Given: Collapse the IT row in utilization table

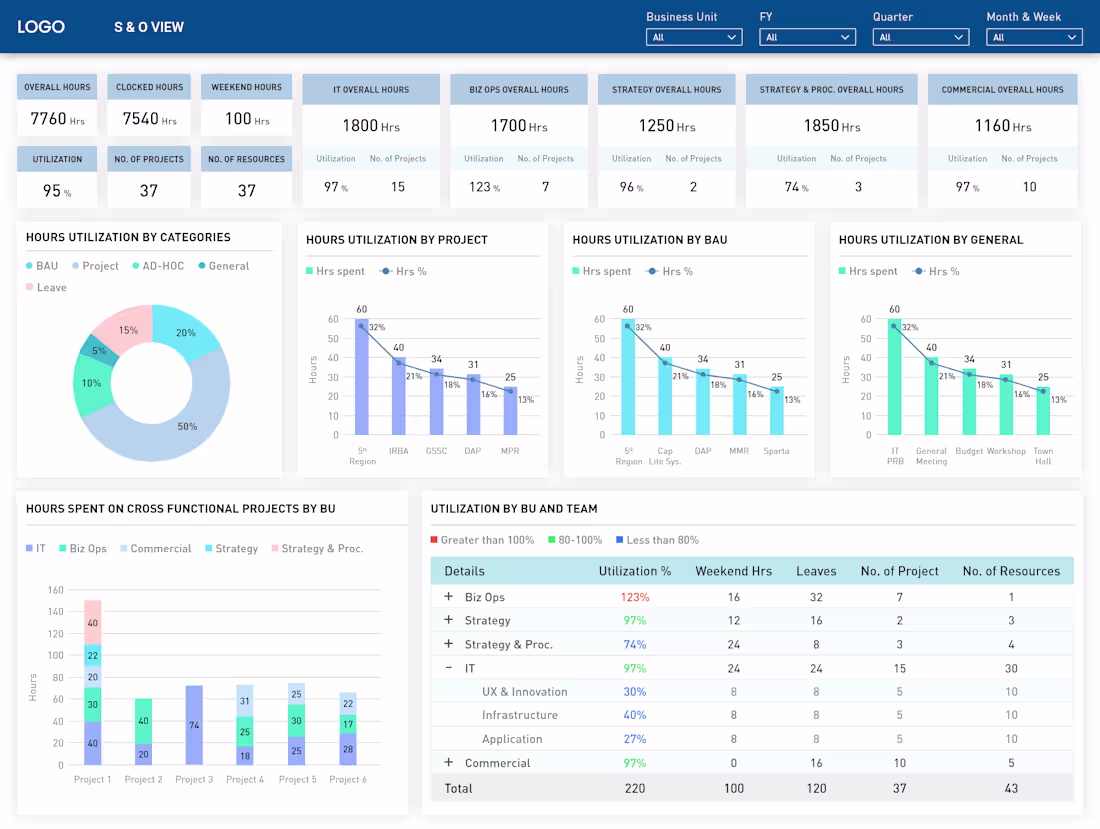Looking at the screenshot, I should [x=447, y=667].
